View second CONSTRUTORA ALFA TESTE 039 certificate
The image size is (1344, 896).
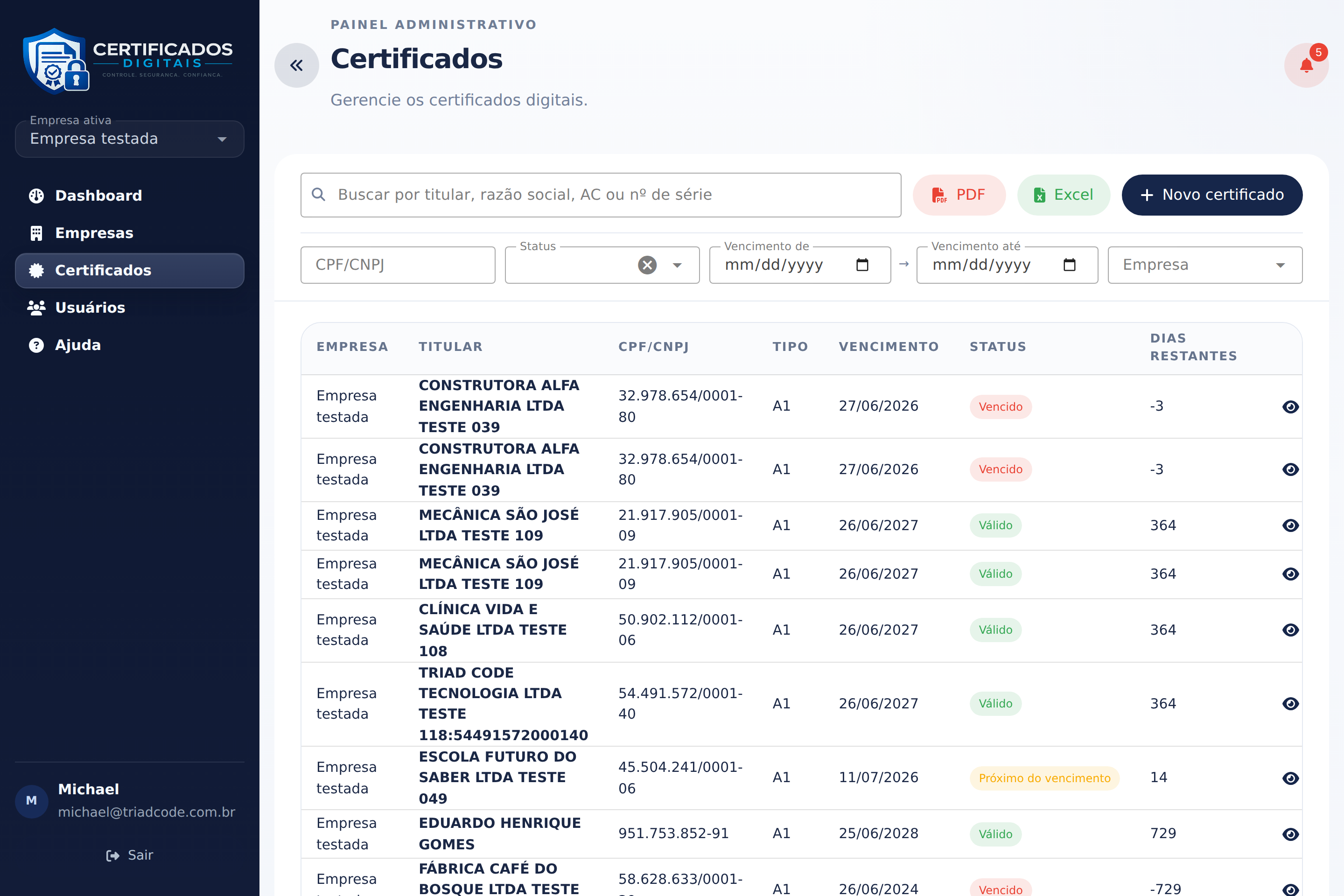coord(1290,469)
